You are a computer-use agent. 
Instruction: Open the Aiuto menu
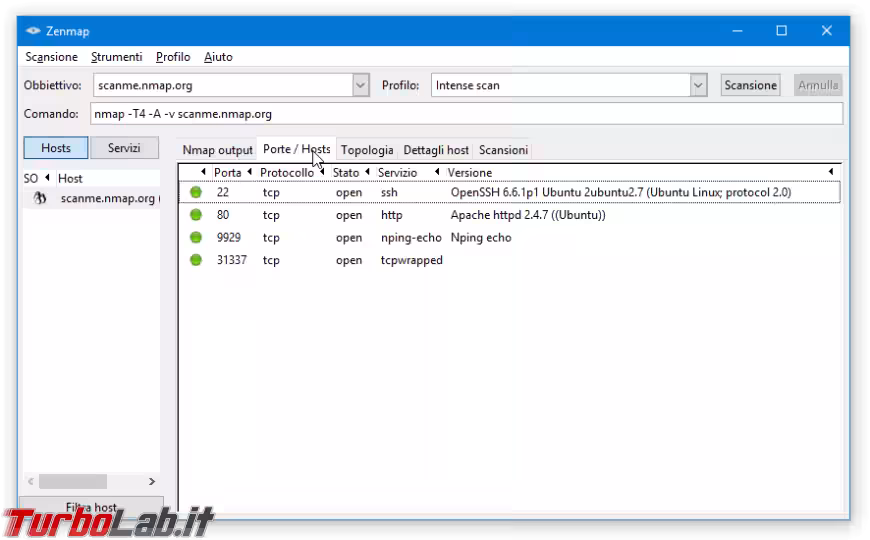(x=218, y=57)
